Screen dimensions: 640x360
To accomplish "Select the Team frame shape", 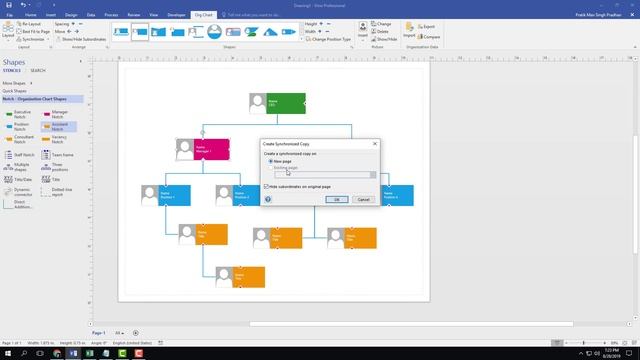I will click(58, 155).
